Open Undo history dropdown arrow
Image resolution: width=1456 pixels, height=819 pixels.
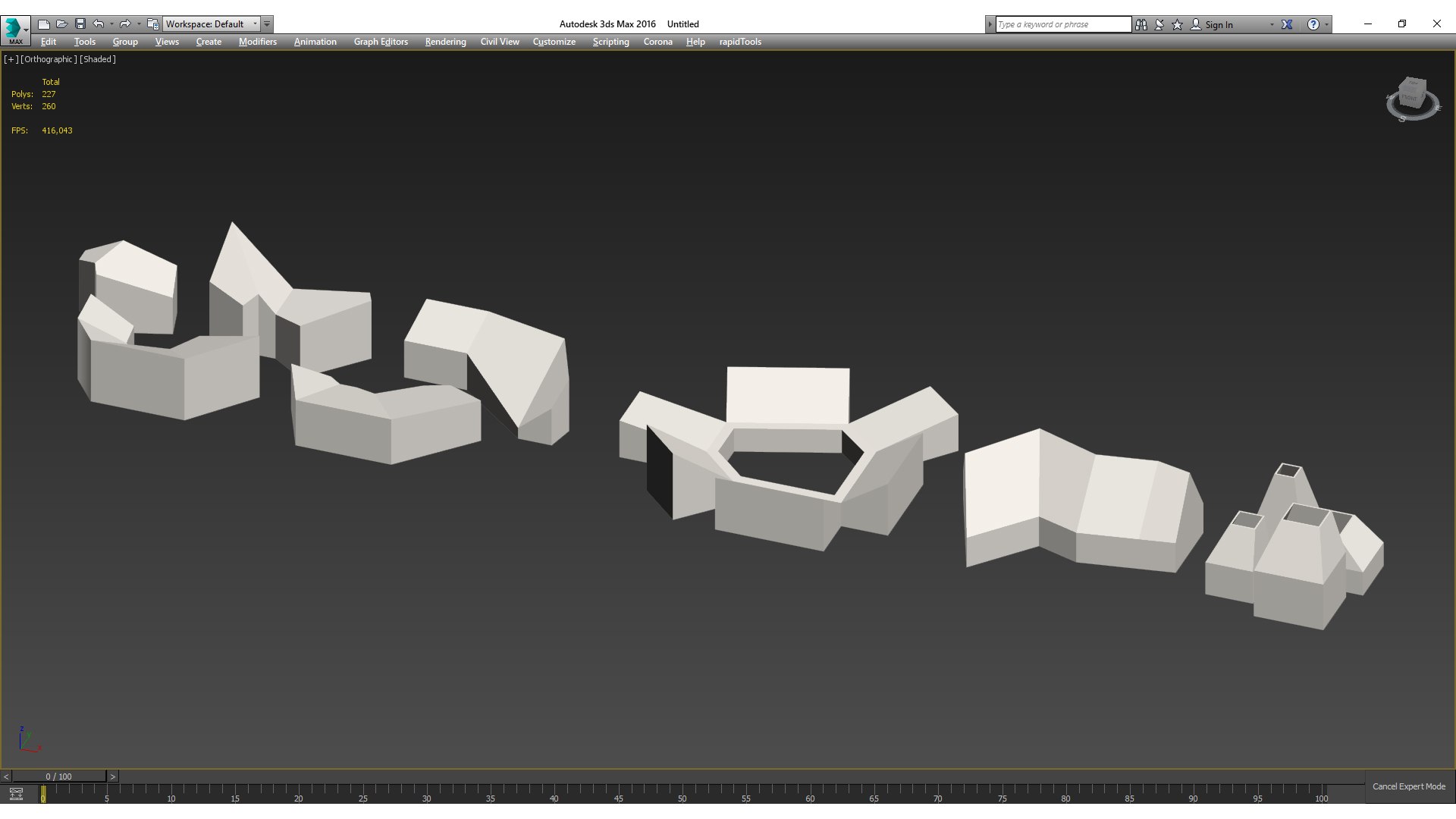111,24
